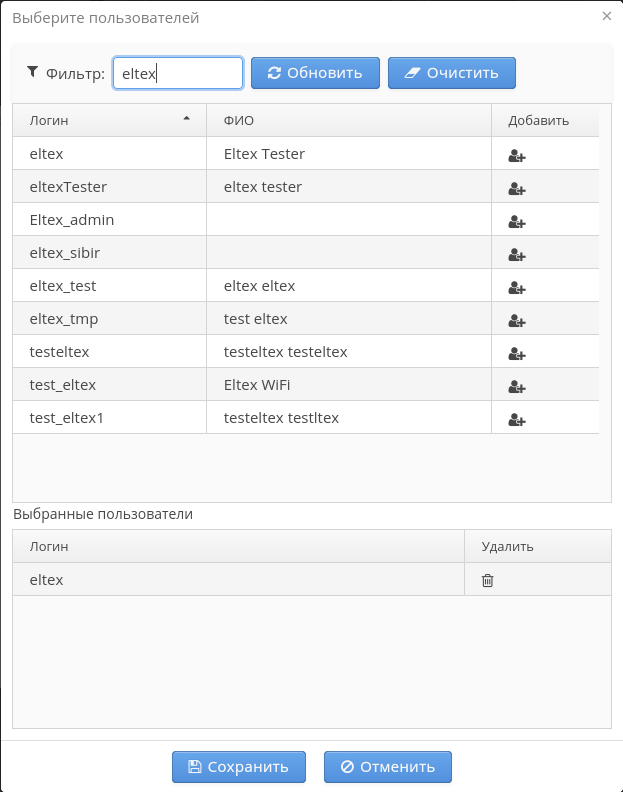Click add-user icon for eltex_sibir
Screen dimensions: 623x792
517,254
